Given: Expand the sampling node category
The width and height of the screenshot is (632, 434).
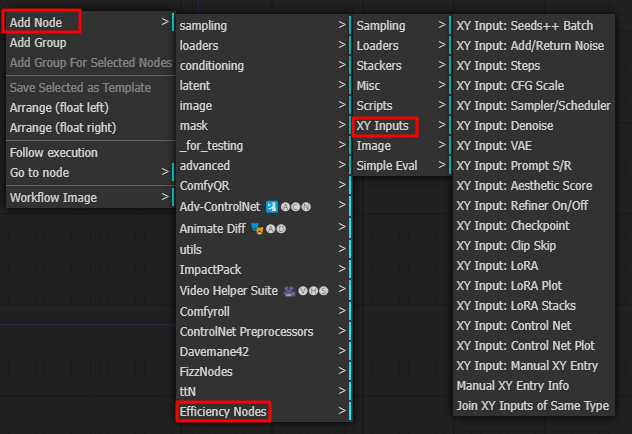Looking at the screenshot, I should pos(264,25).
